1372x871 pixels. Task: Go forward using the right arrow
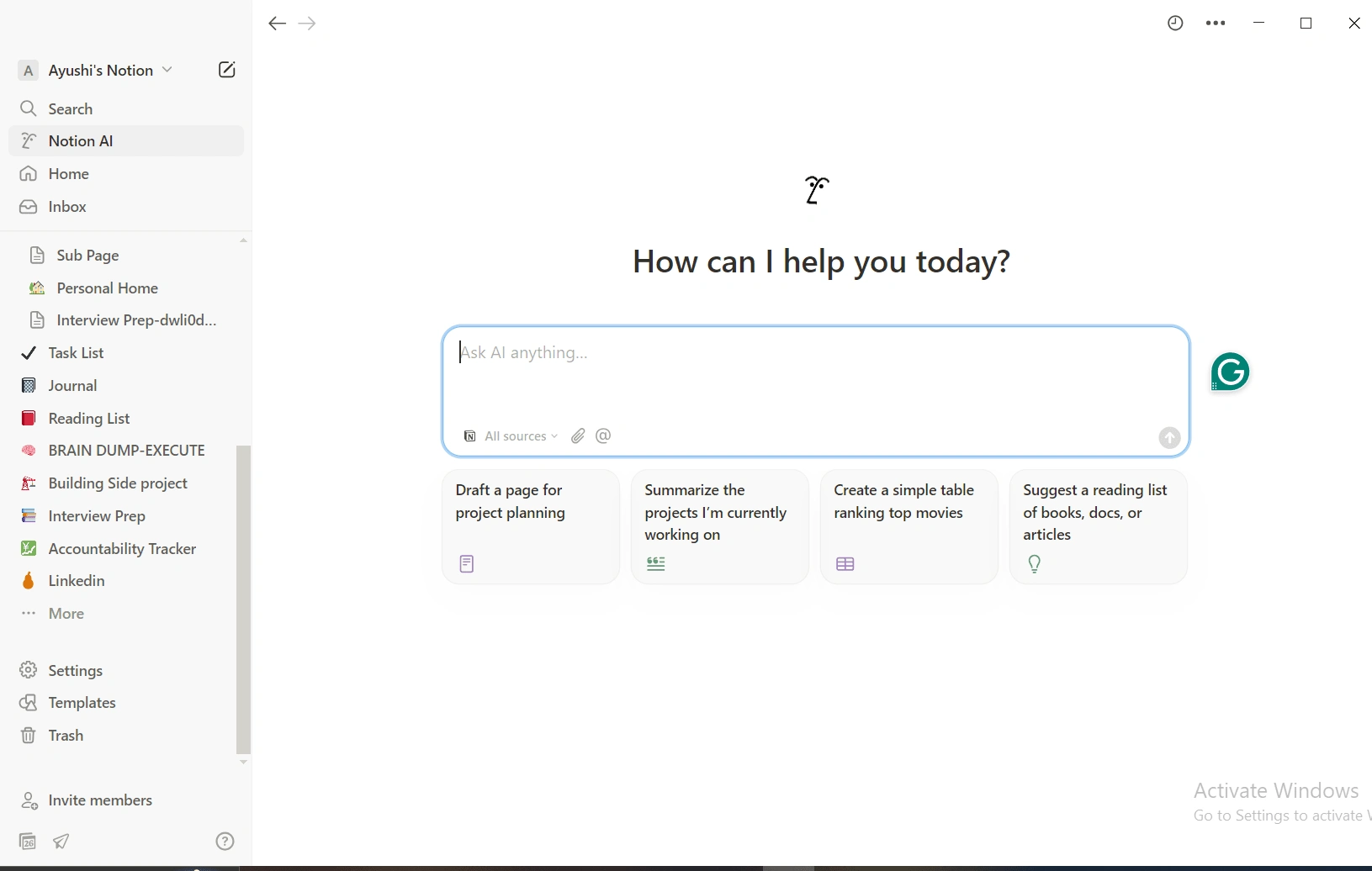307,24
